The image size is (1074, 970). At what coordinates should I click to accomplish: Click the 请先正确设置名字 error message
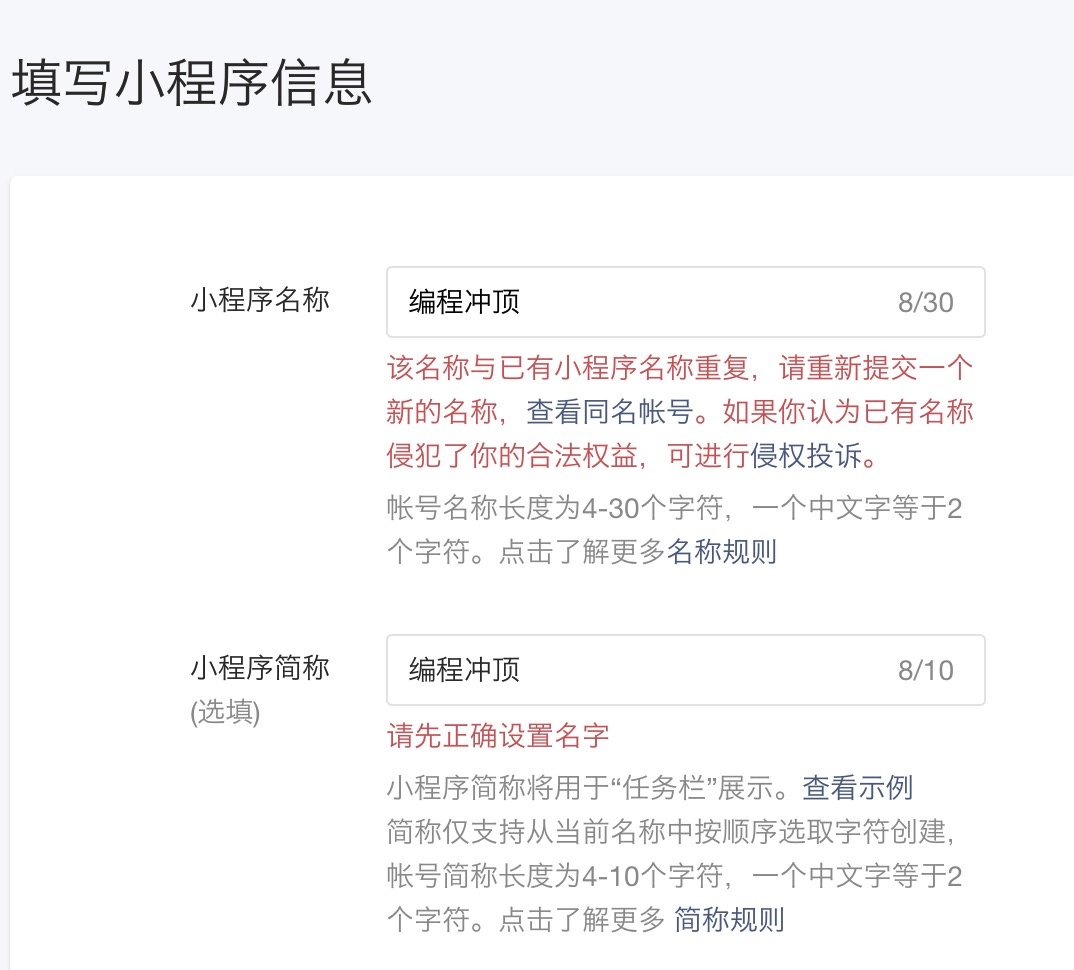coord(497,737)
